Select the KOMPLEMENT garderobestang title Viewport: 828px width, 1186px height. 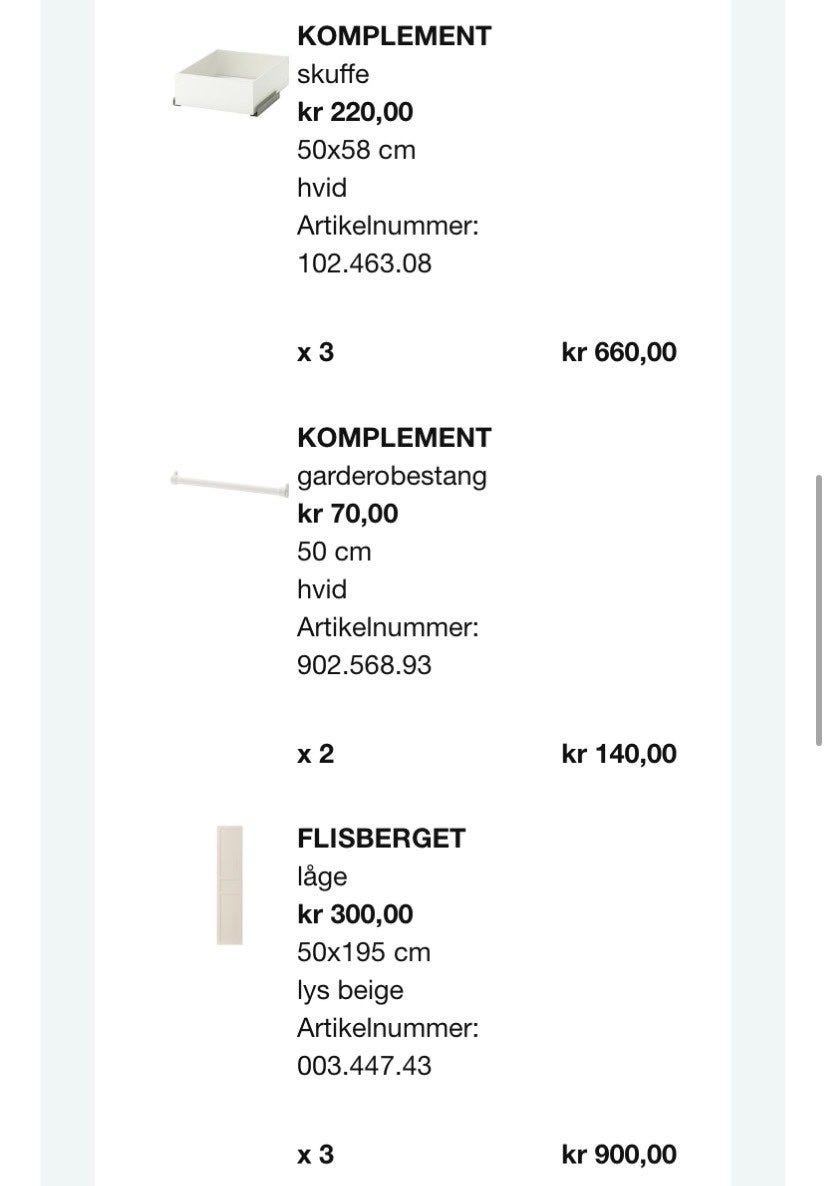click(x=394, y=437)
